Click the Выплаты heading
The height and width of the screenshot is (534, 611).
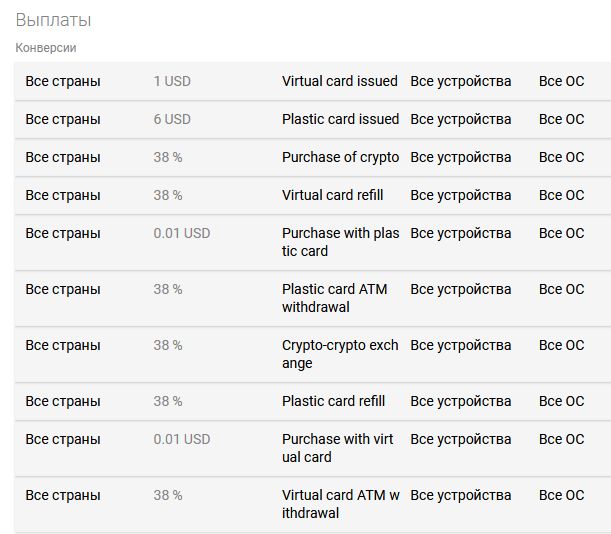(53, 20)
